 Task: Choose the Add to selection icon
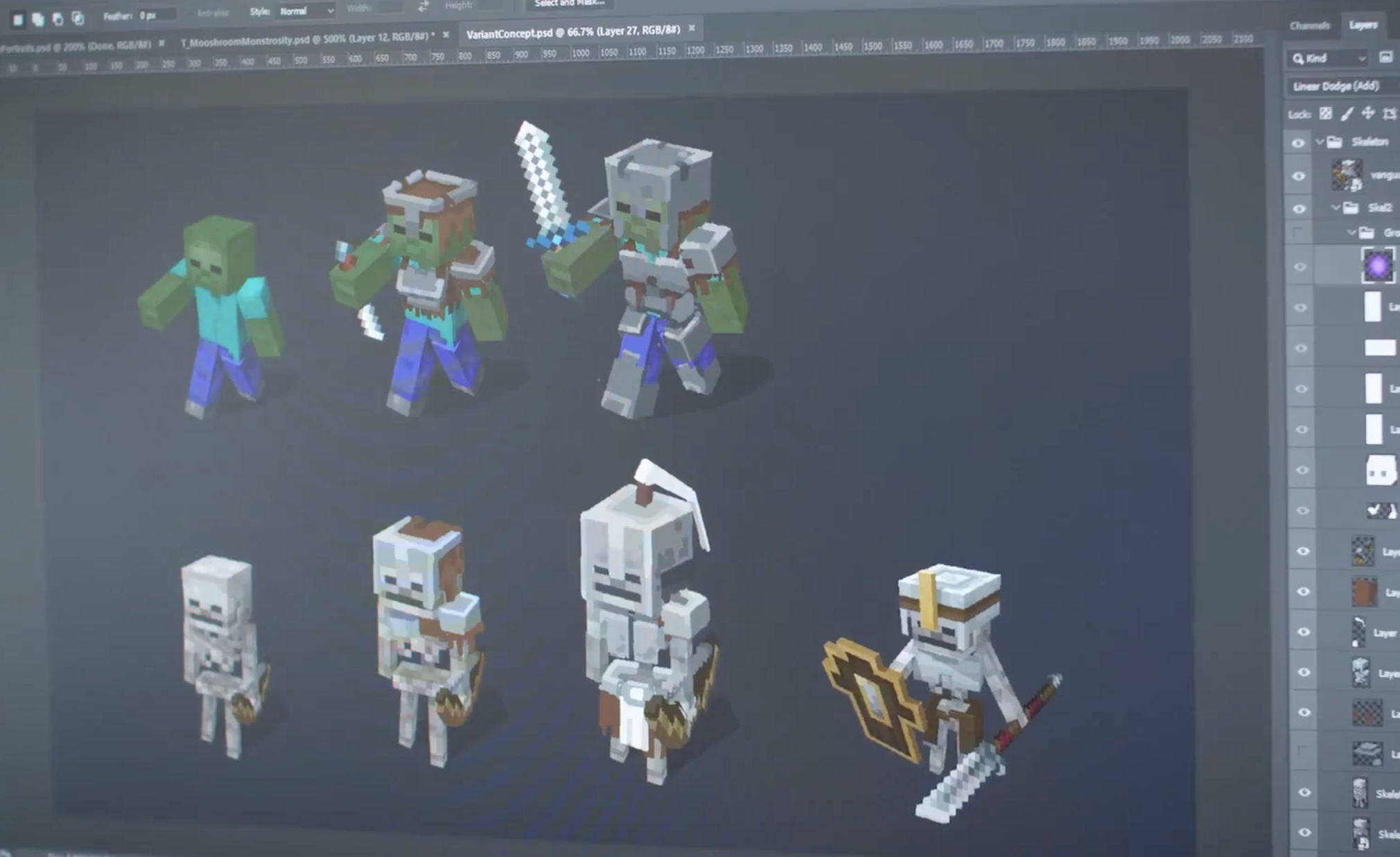point(38,19)
